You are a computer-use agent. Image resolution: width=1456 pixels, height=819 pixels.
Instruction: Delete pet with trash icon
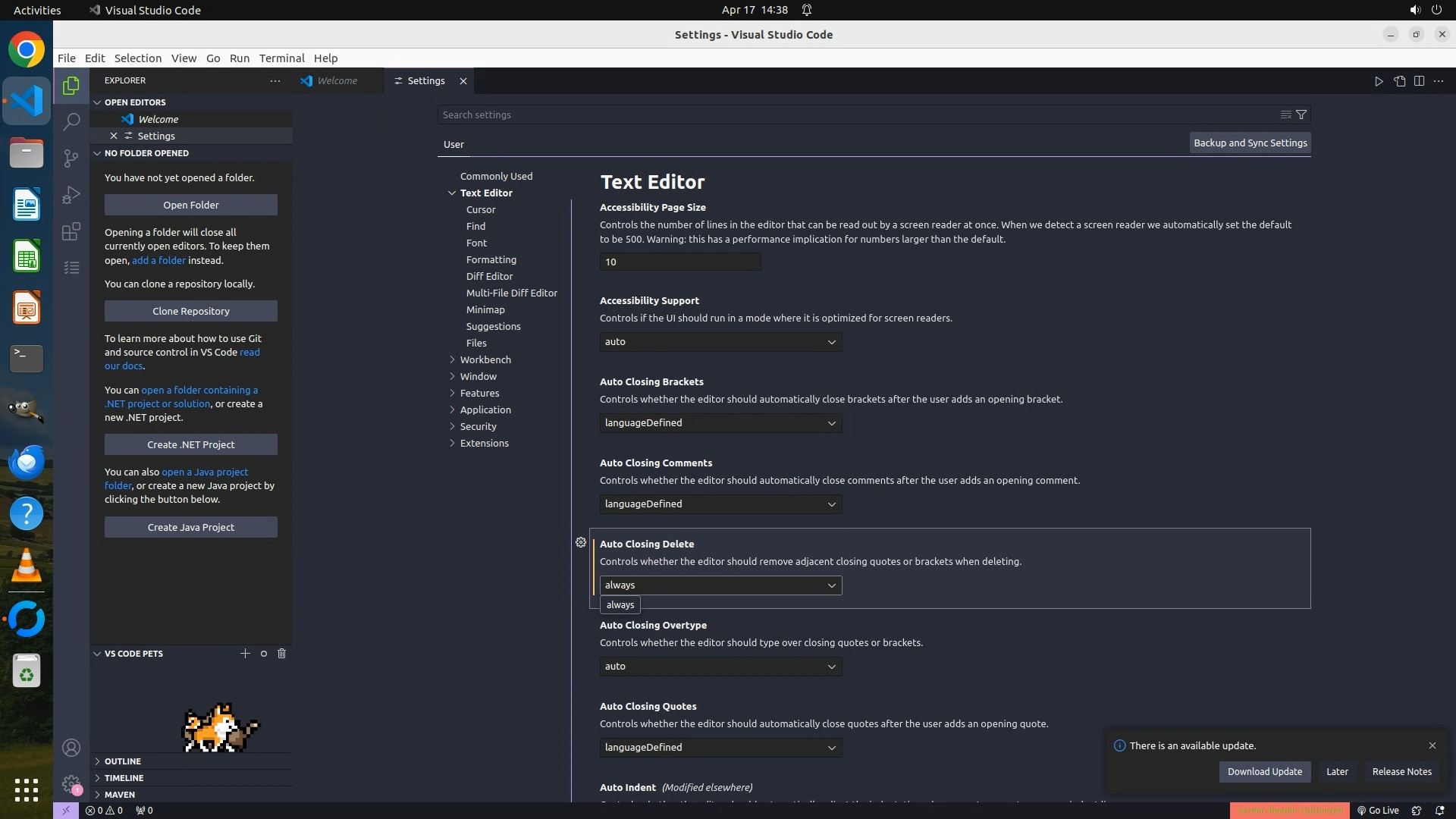pos(281,653)
